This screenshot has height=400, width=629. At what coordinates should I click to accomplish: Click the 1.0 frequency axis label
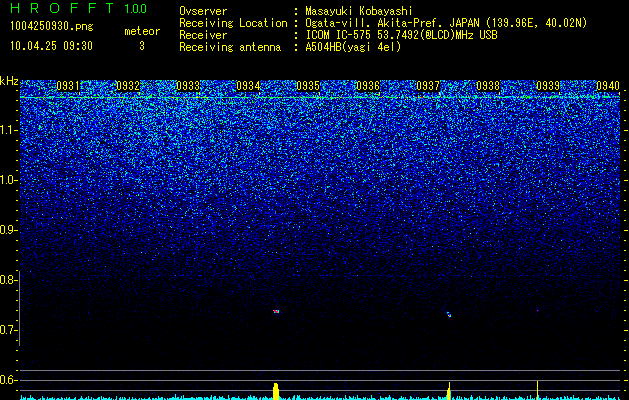tap(8, 180)
